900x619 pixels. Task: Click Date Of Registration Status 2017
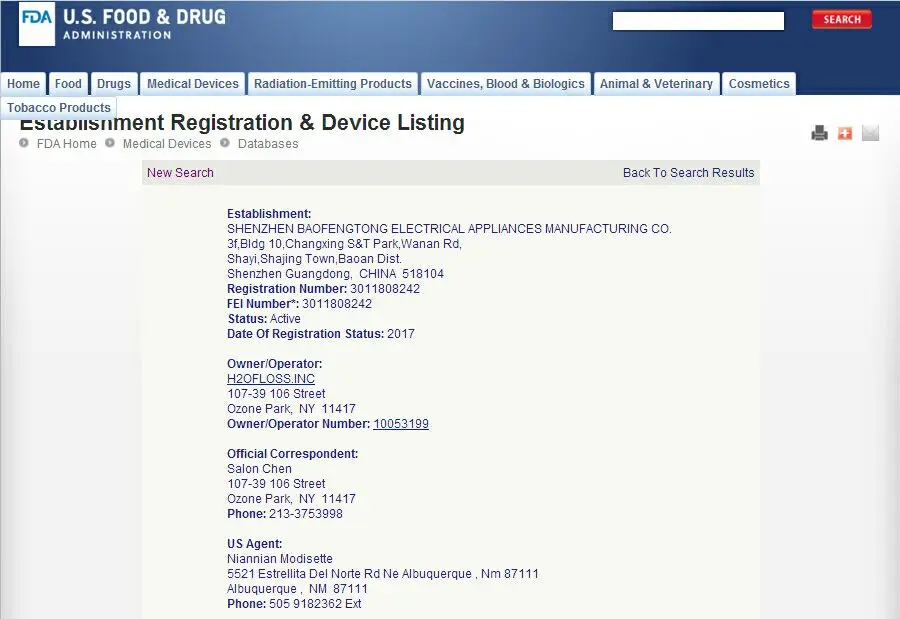pyautogui.click(x=321, y=334)
